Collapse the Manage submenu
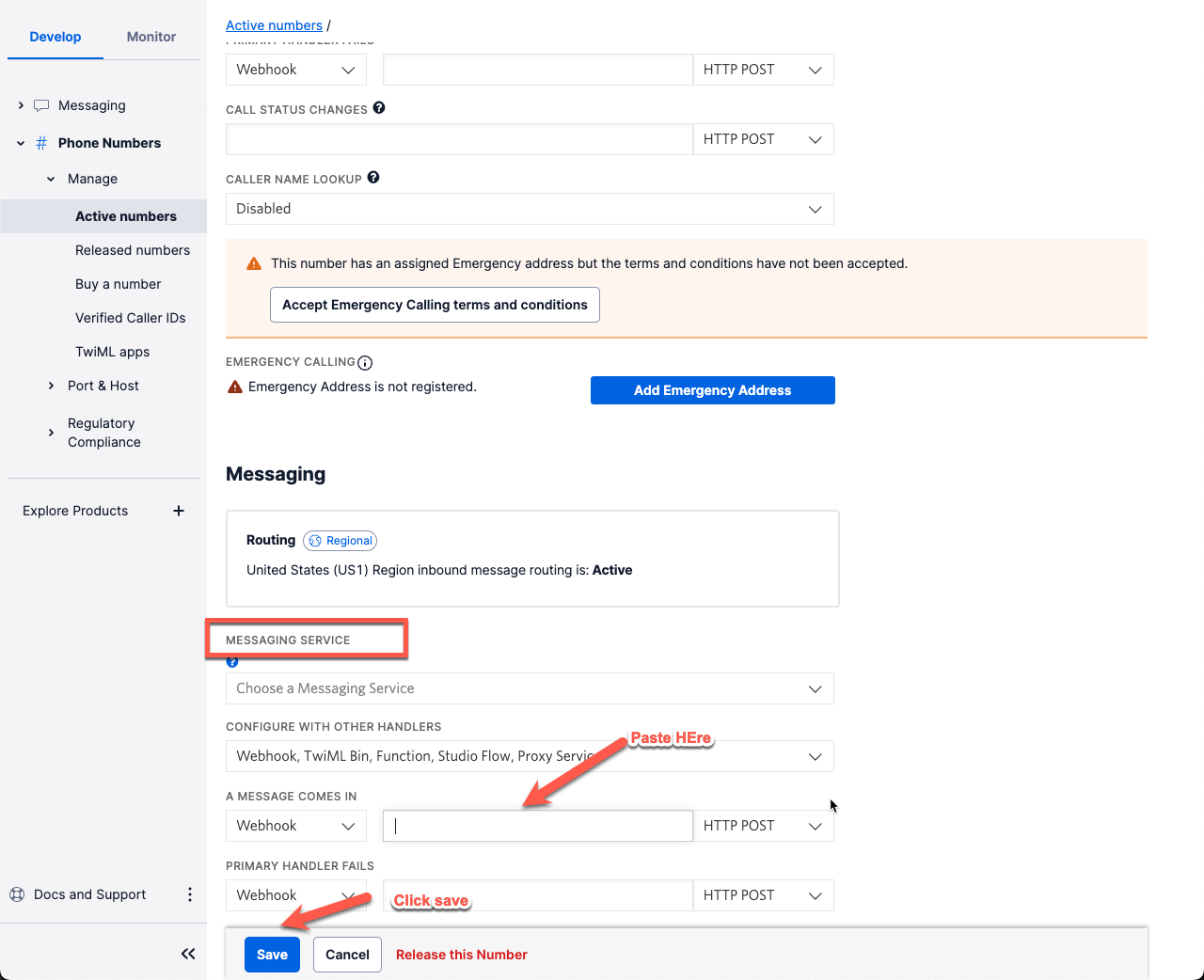The height and width of the screenshot is (980, 1204). [x=51, y=179]
